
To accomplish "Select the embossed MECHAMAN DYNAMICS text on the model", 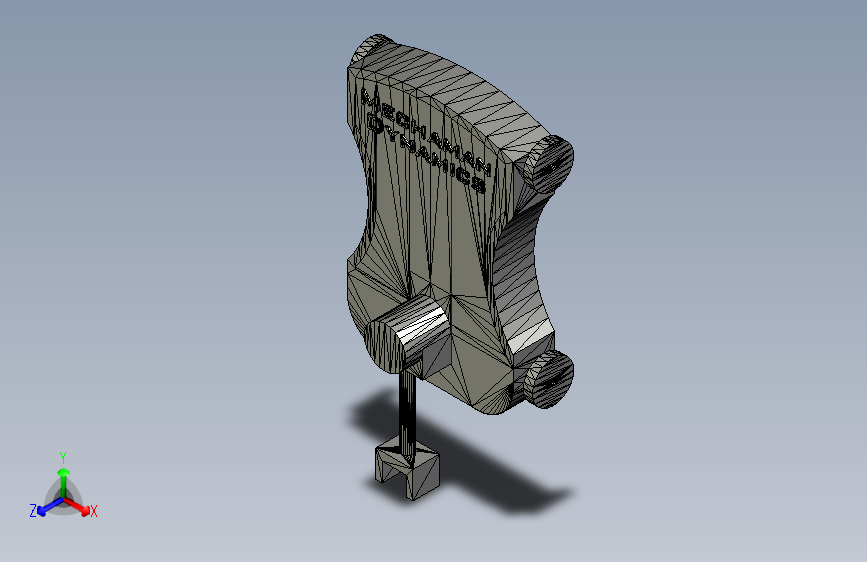I will 426,140.
